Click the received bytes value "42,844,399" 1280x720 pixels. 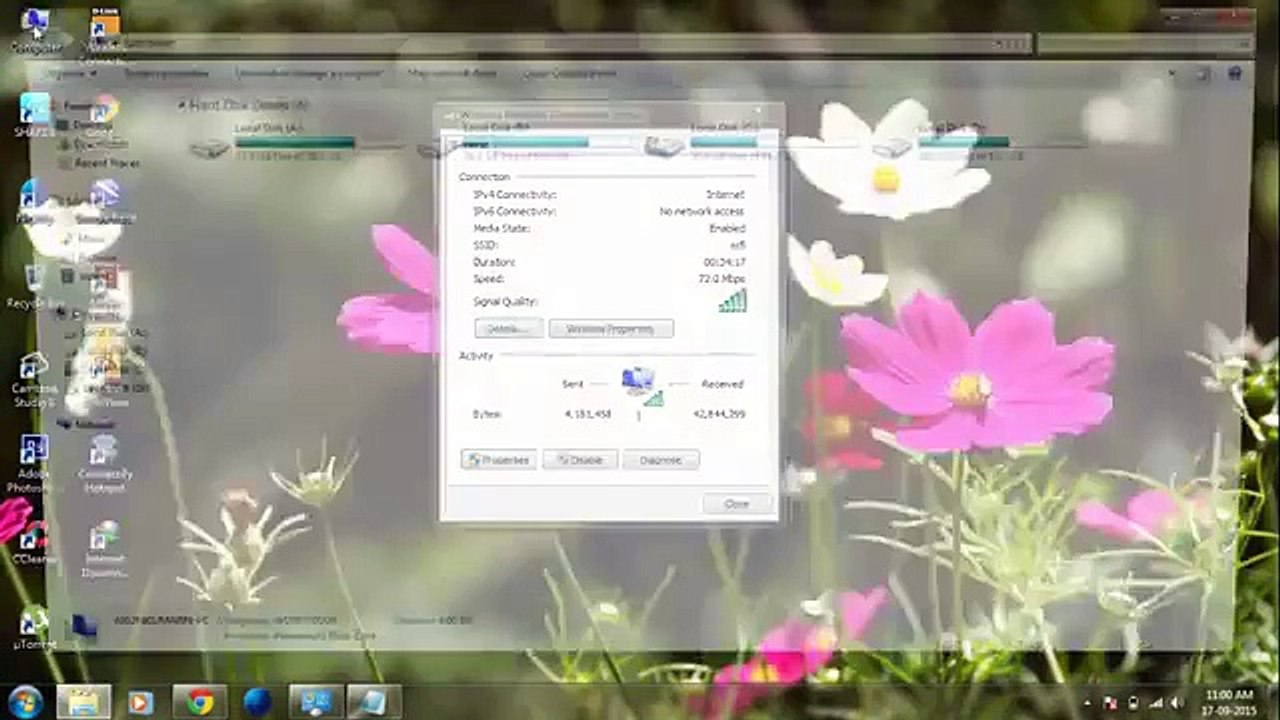click(x=719, y=413)
